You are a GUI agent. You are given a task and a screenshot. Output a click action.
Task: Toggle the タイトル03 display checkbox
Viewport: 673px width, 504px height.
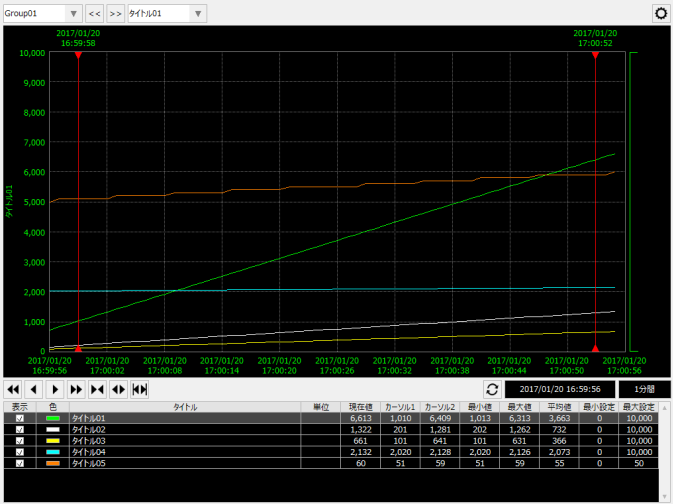(20, 440)
